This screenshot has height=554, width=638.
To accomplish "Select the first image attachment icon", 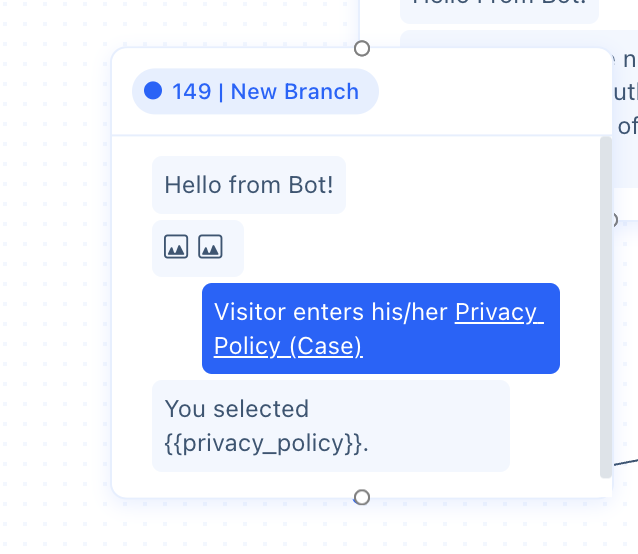I will [x=176, y=246].
